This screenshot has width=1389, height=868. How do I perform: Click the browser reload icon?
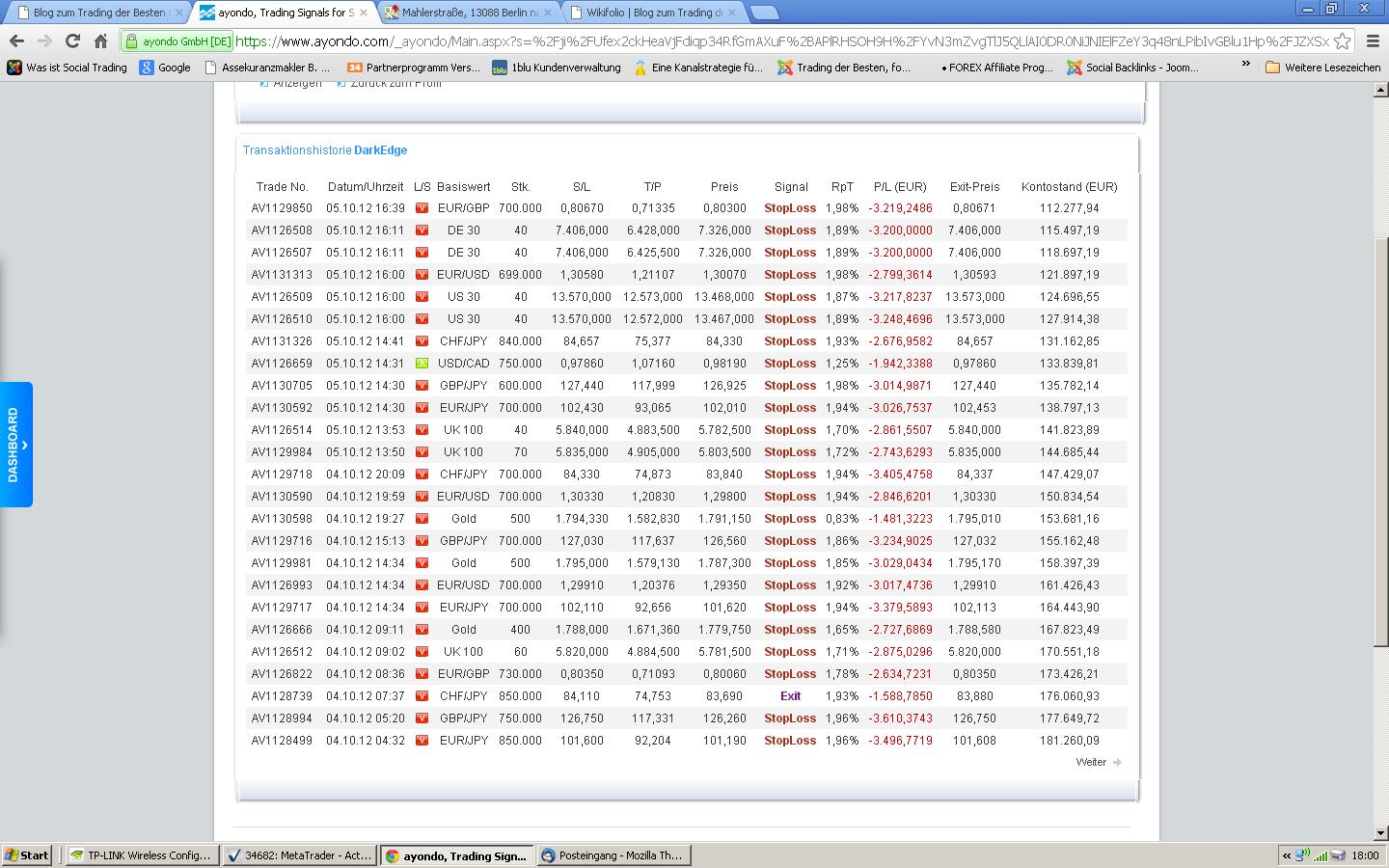pos(72,41)
